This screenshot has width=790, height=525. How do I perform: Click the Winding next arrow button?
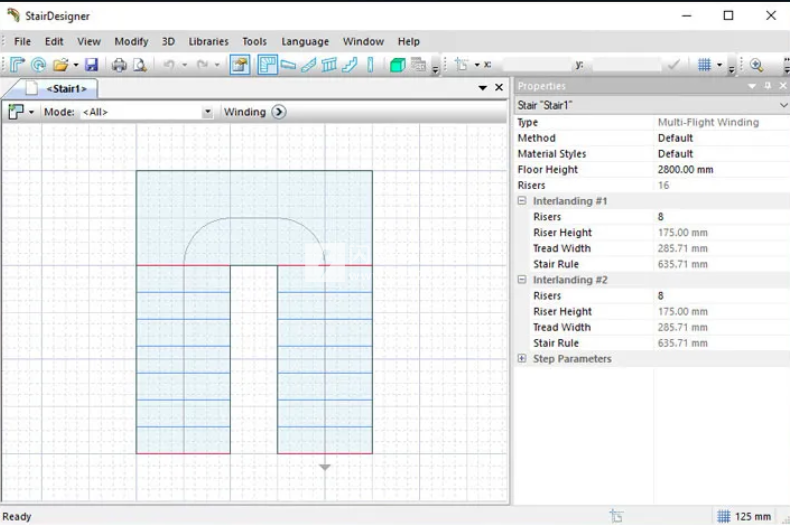pos(279,112)
